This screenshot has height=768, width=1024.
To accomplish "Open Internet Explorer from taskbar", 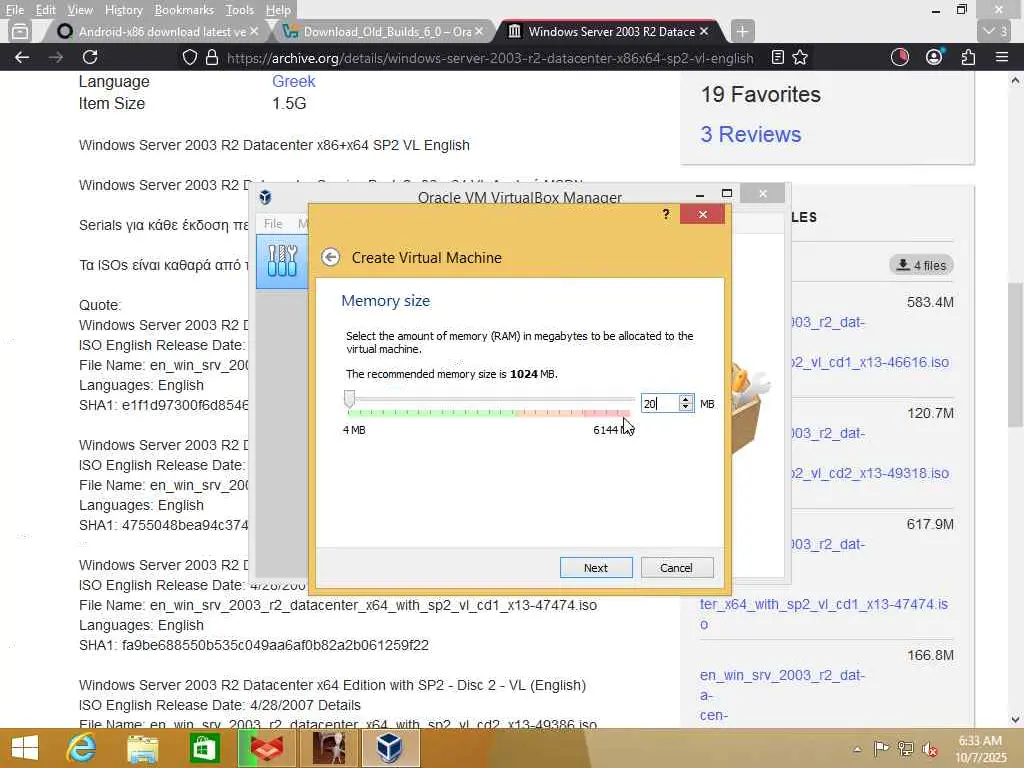I will point(81,748).
